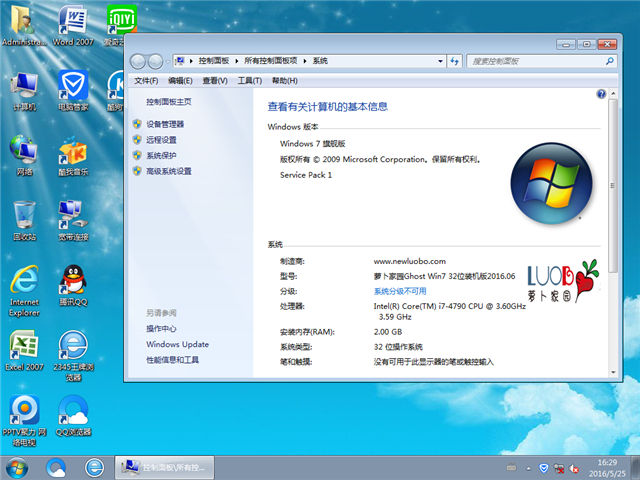The image size is (640, 480).
Task: Select the www.newluobo.com manufacturer text
Action: click(x=409, y=261)
